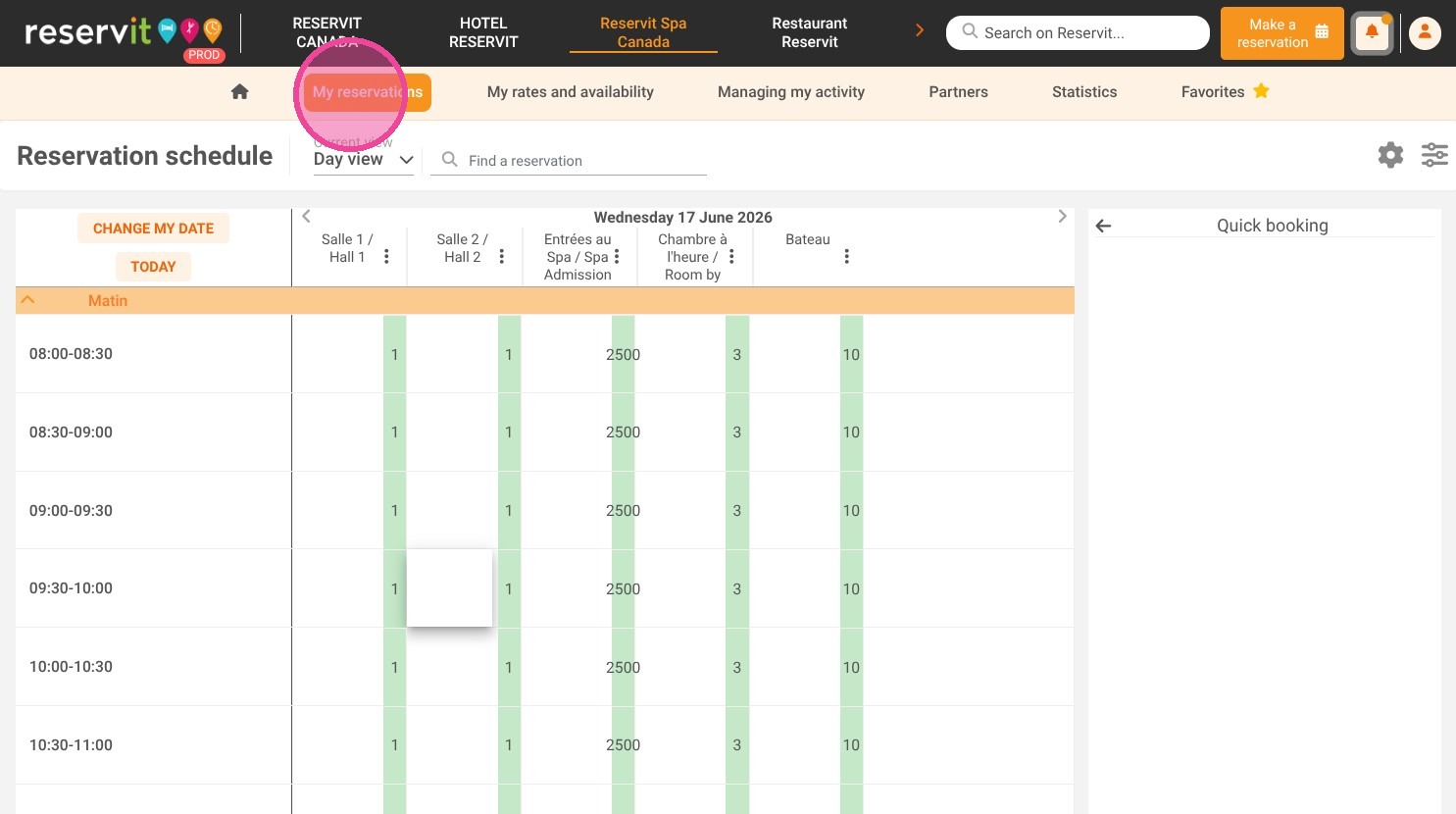Open Entrées au Spa options menu
The image size is (1456, 814).
coord(617,256)
